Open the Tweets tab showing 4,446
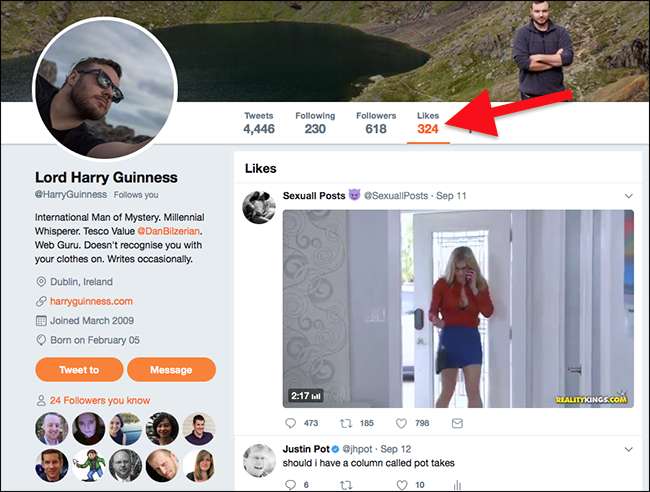 tap(258, 123)
